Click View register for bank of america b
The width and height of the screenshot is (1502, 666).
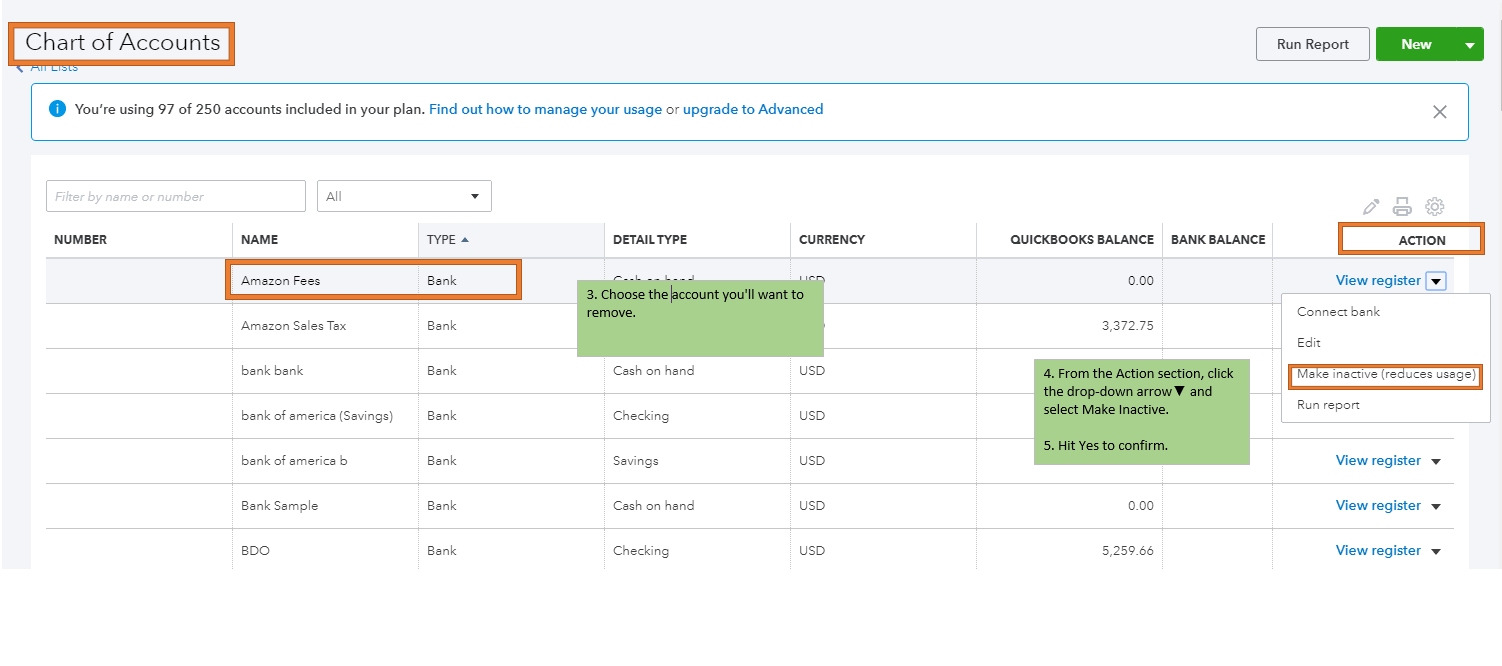pyautogui.click(x=1377, y=461)
